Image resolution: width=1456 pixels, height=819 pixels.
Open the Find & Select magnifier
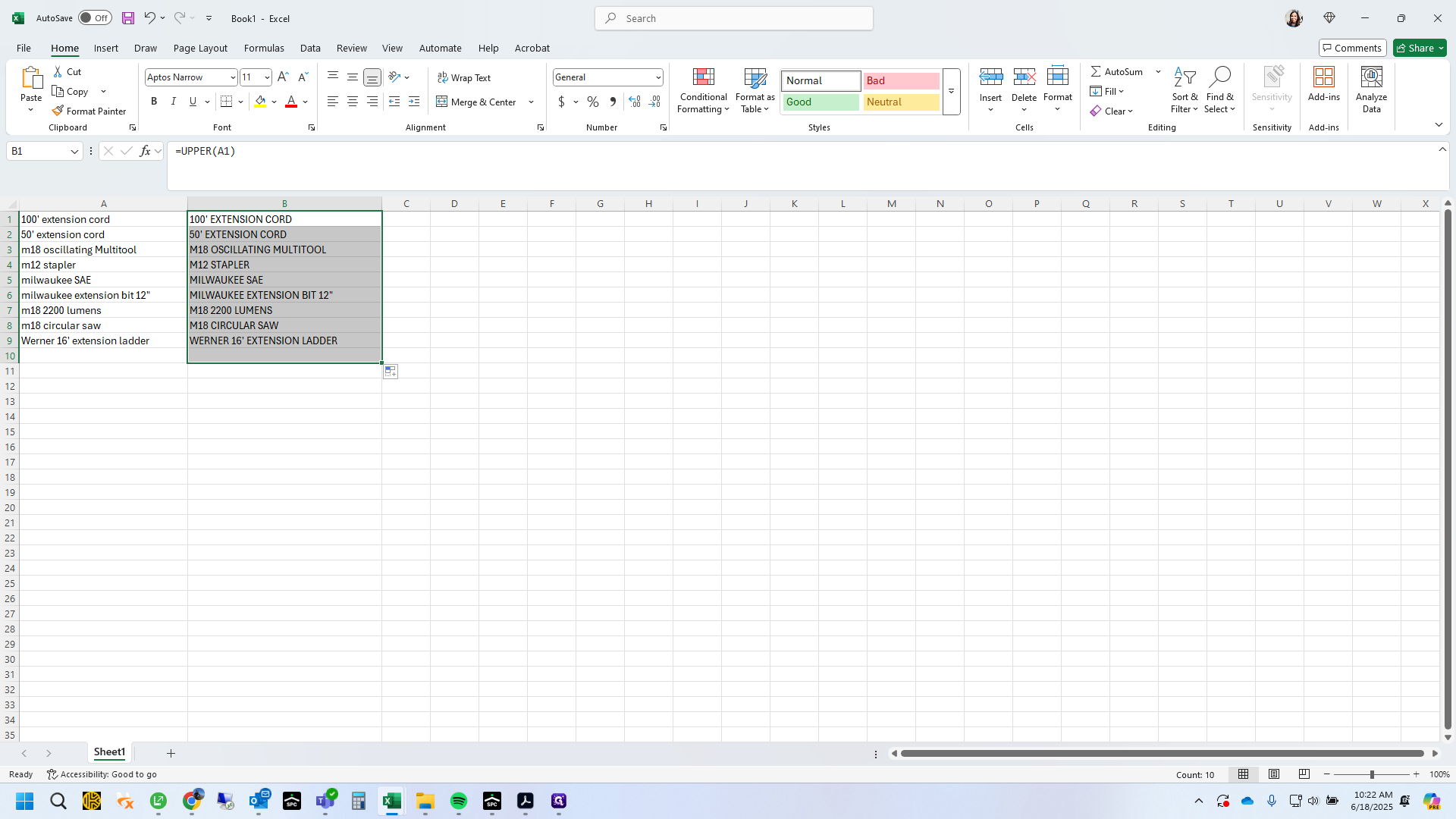click(1219, 91)
